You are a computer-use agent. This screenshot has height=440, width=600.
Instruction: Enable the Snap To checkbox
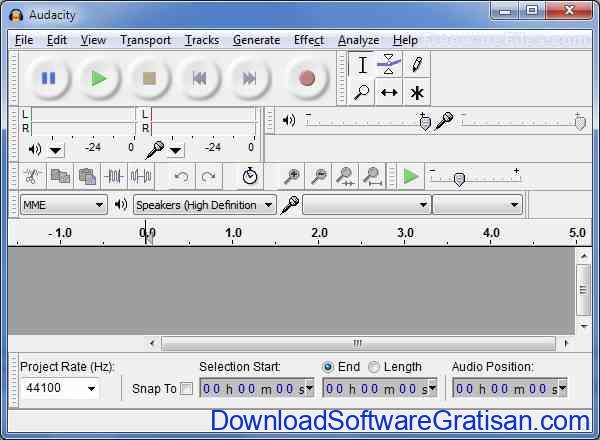(x=186, y=389)
